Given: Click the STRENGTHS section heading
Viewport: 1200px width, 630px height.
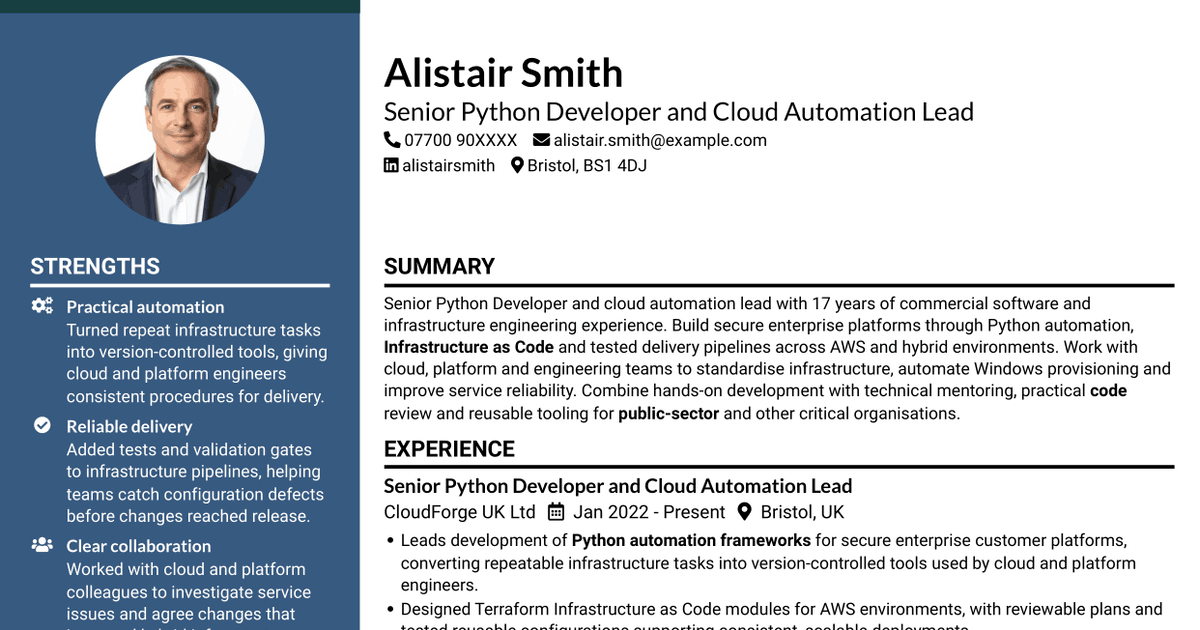Looking at the screenshot, I should coord(95,266).
